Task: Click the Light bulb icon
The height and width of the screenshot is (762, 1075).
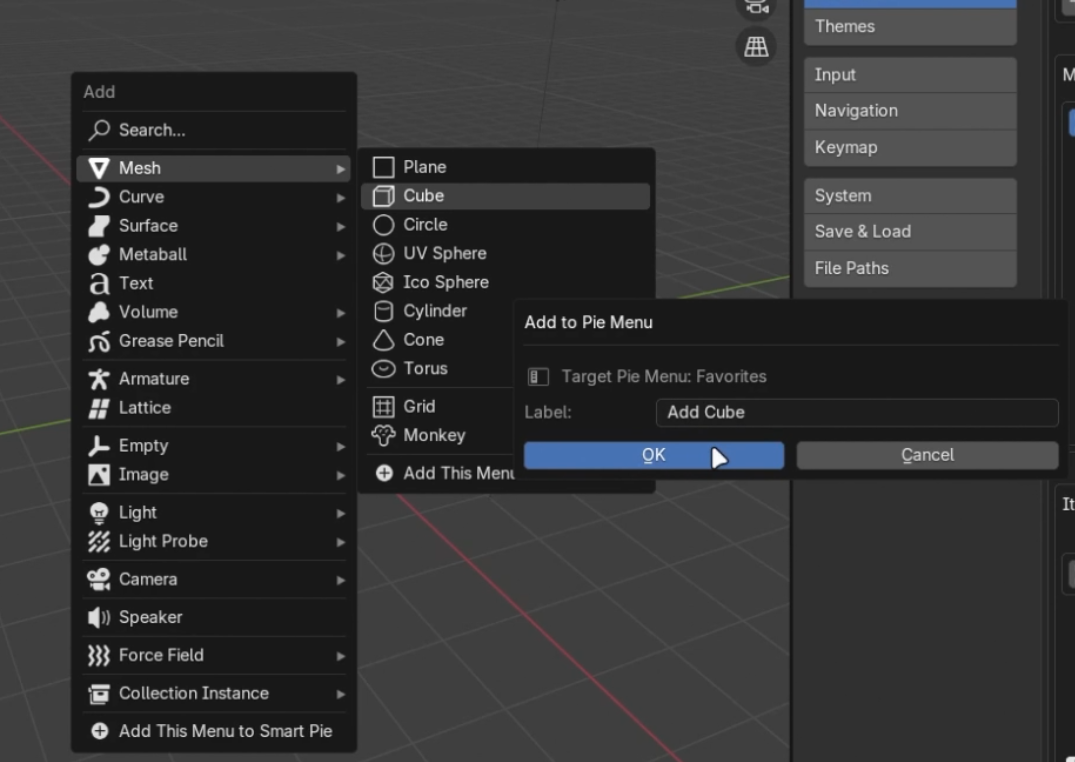Action: pos(99,512)
